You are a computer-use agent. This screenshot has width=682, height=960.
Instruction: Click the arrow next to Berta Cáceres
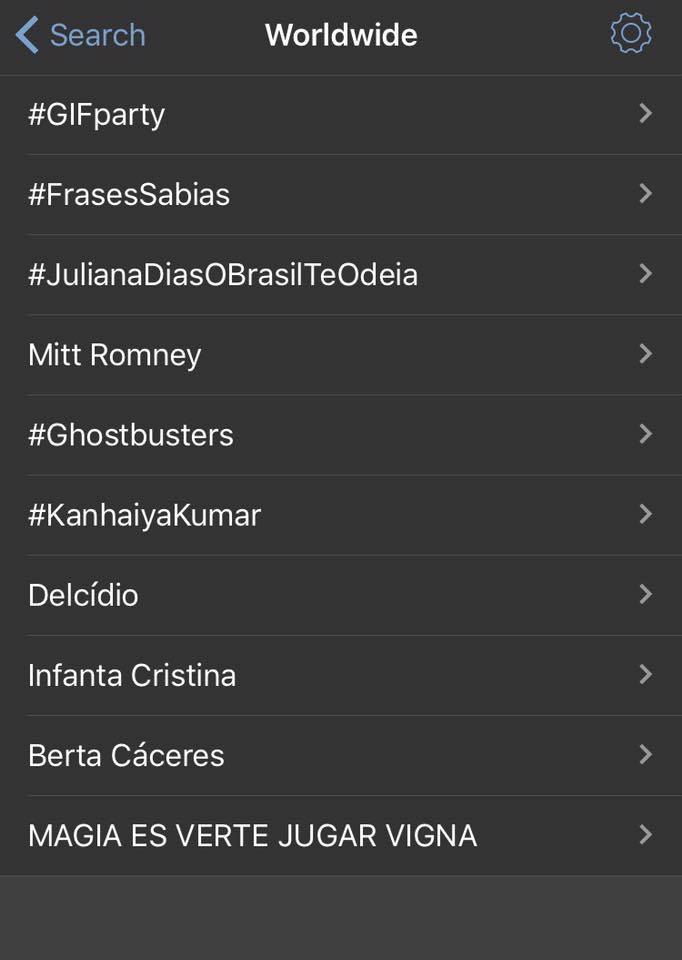645,754
